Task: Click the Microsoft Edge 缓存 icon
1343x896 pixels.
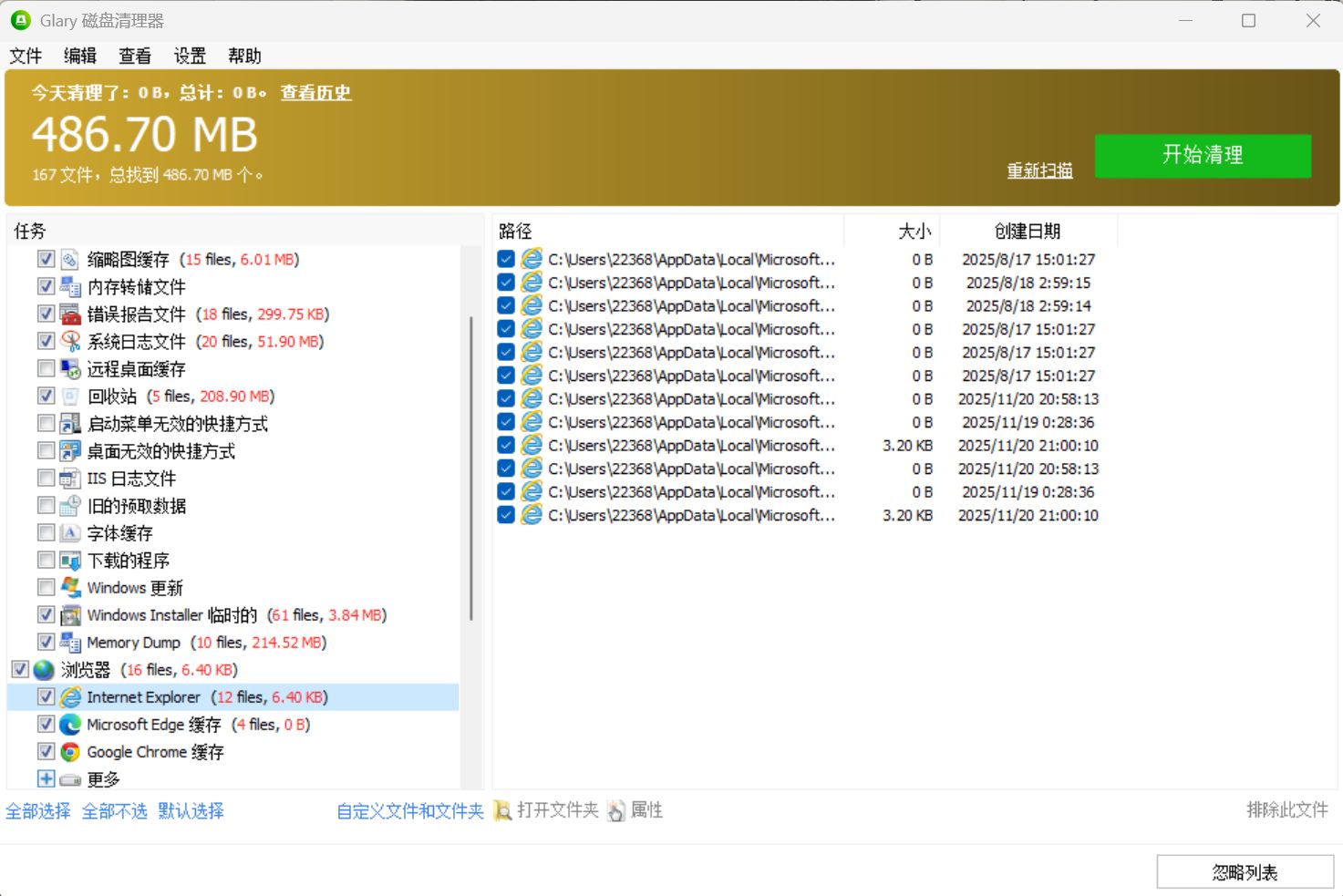Action: pos(69,724)
